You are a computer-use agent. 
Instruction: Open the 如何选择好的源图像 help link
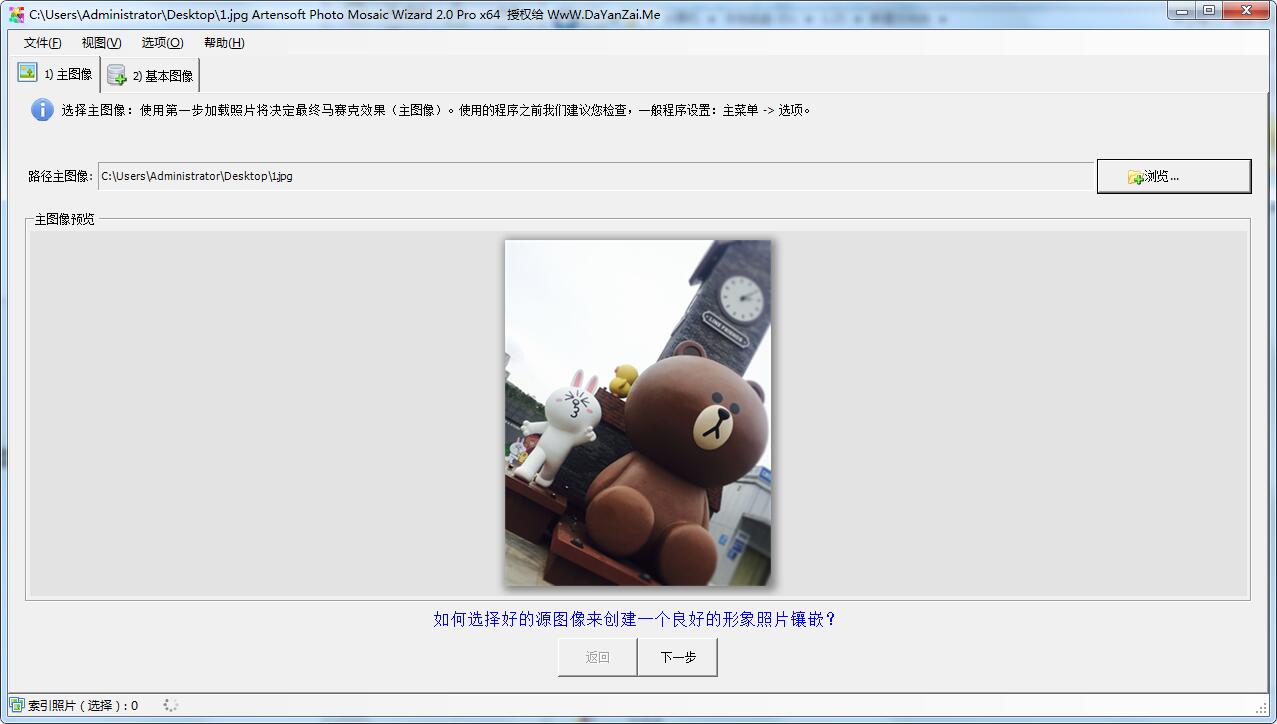(x=635, y=619)
